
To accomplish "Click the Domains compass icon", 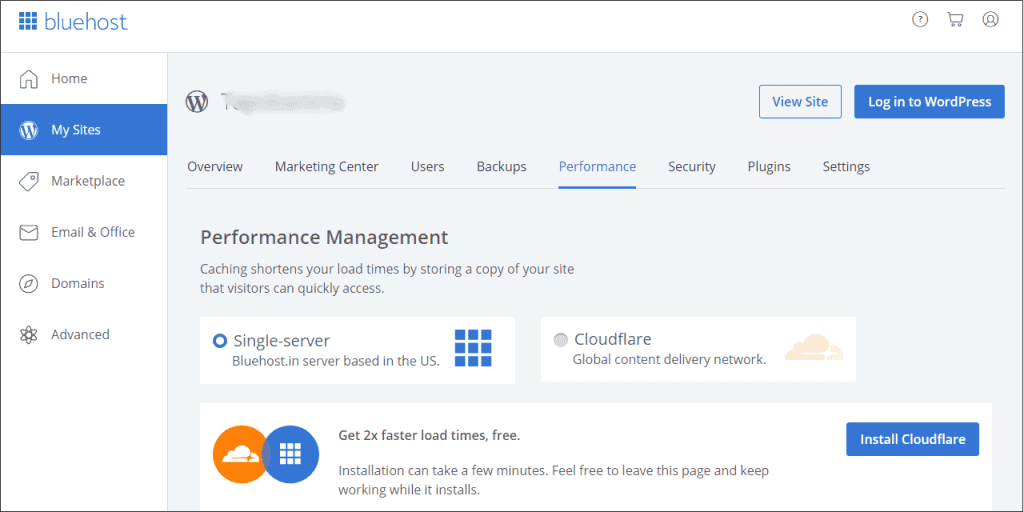I will click(29, 284).
